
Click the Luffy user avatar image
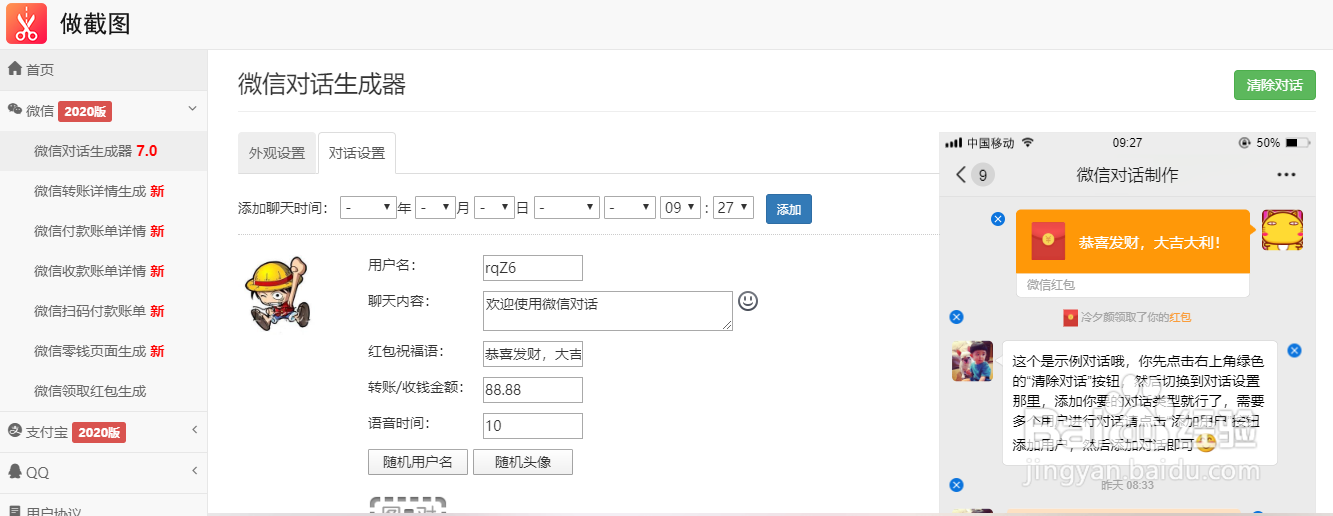click(277, 294)
